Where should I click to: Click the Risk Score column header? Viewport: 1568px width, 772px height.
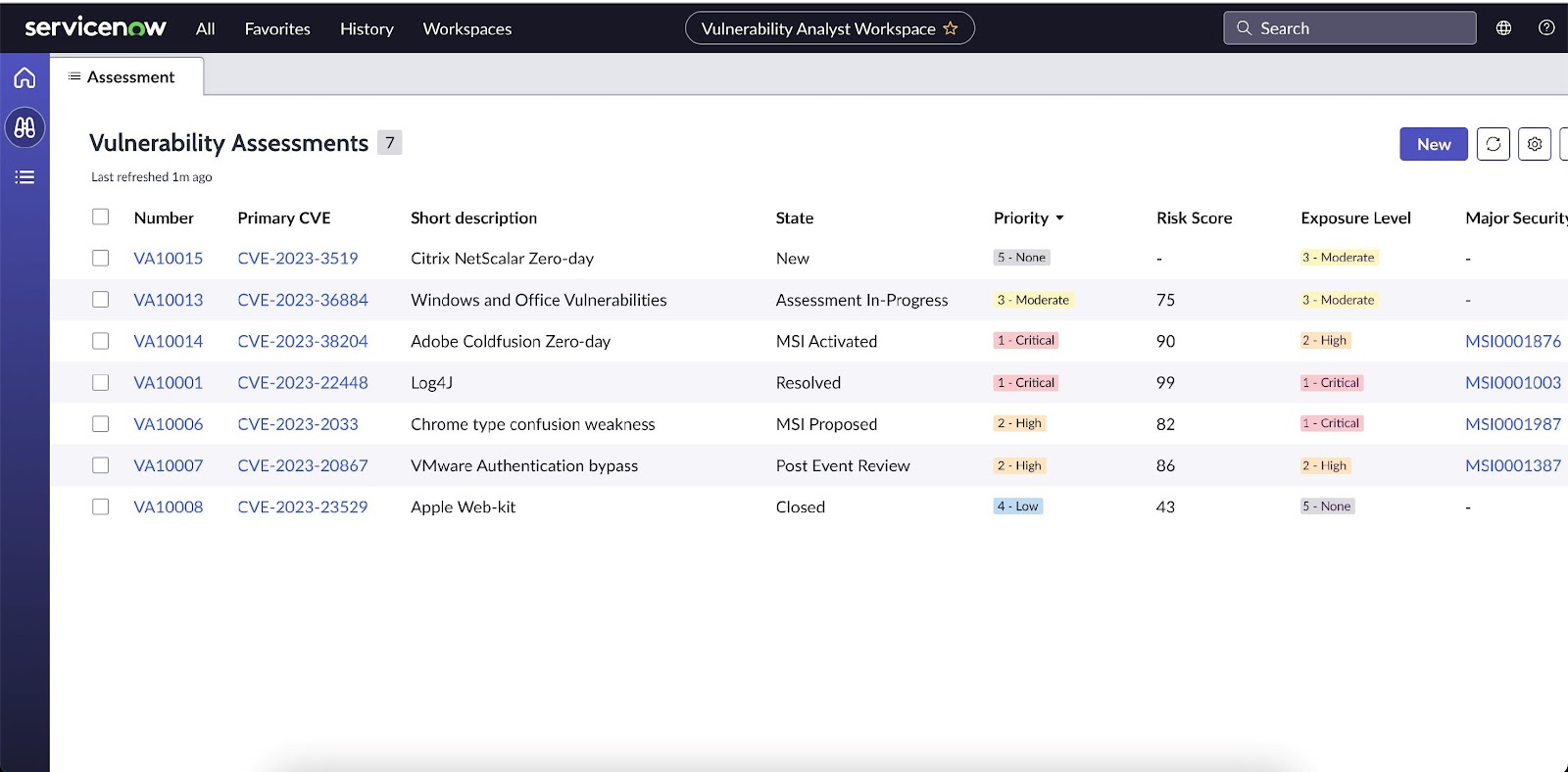tap(1194, 217)
